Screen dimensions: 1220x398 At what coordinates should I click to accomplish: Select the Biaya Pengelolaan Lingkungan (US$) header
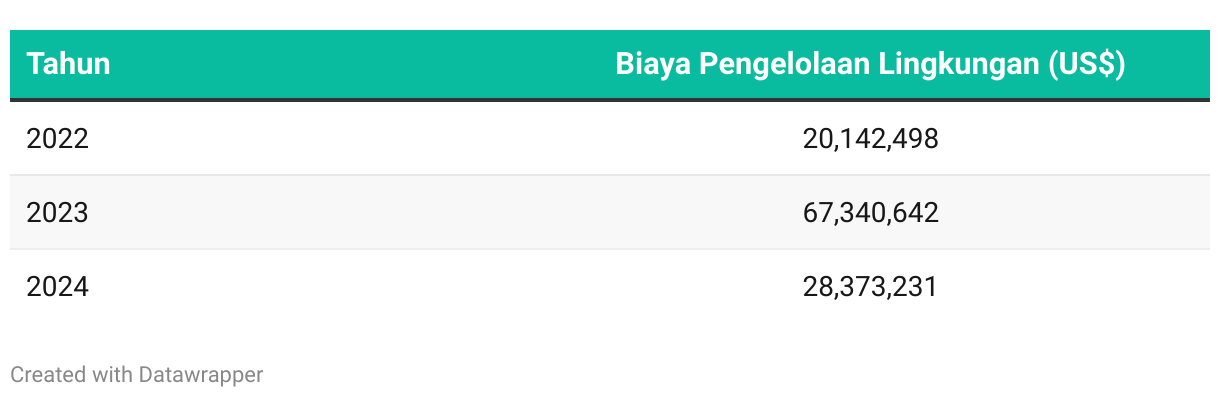[x=870, y=64]
